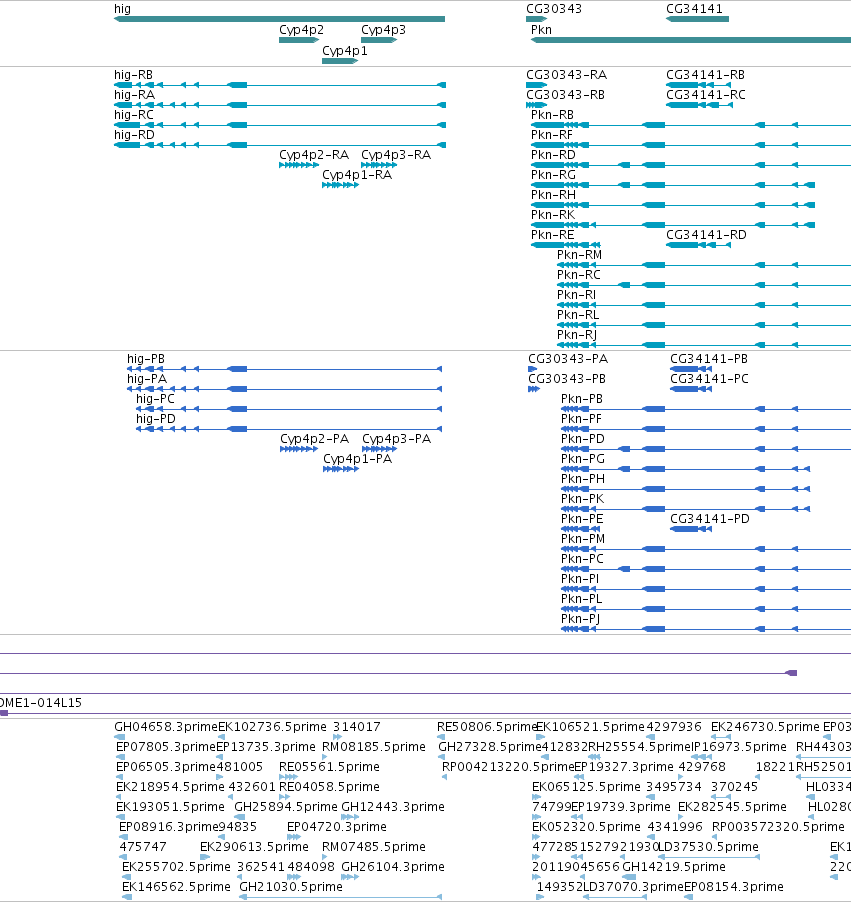This screenshot has width=851, height=902.
Task: Select the CG30343-RA transcript label
Action: pos(567,75)
